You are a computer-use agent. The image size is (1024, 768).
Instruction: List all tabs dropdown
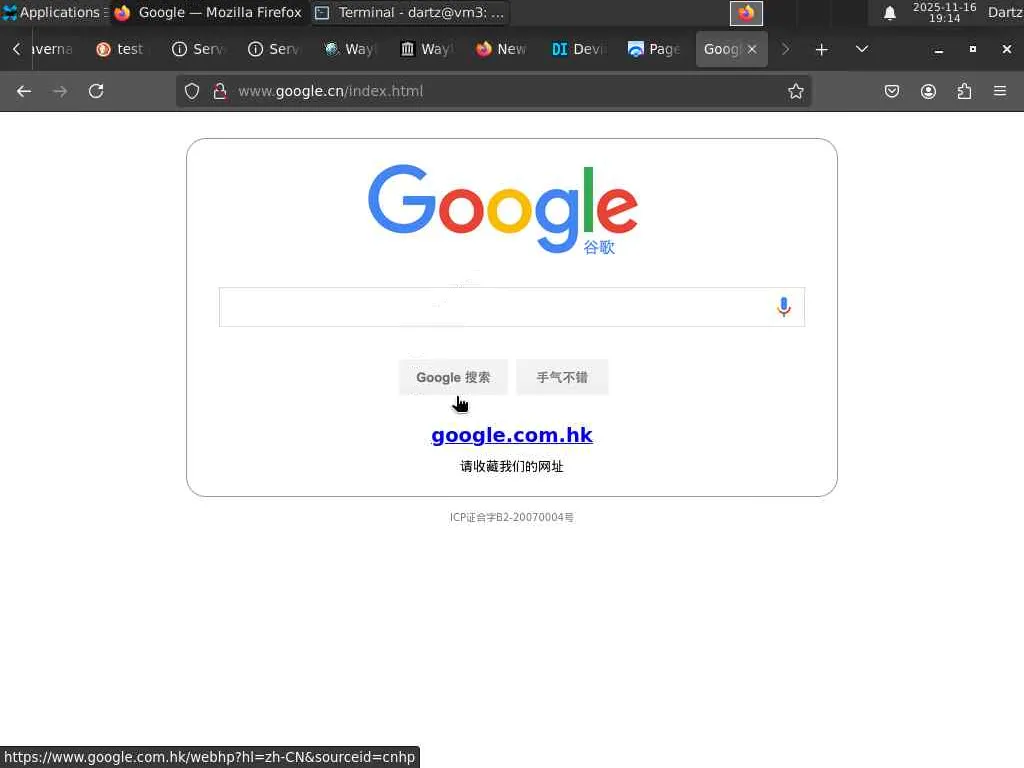click(x=861, y=50)
